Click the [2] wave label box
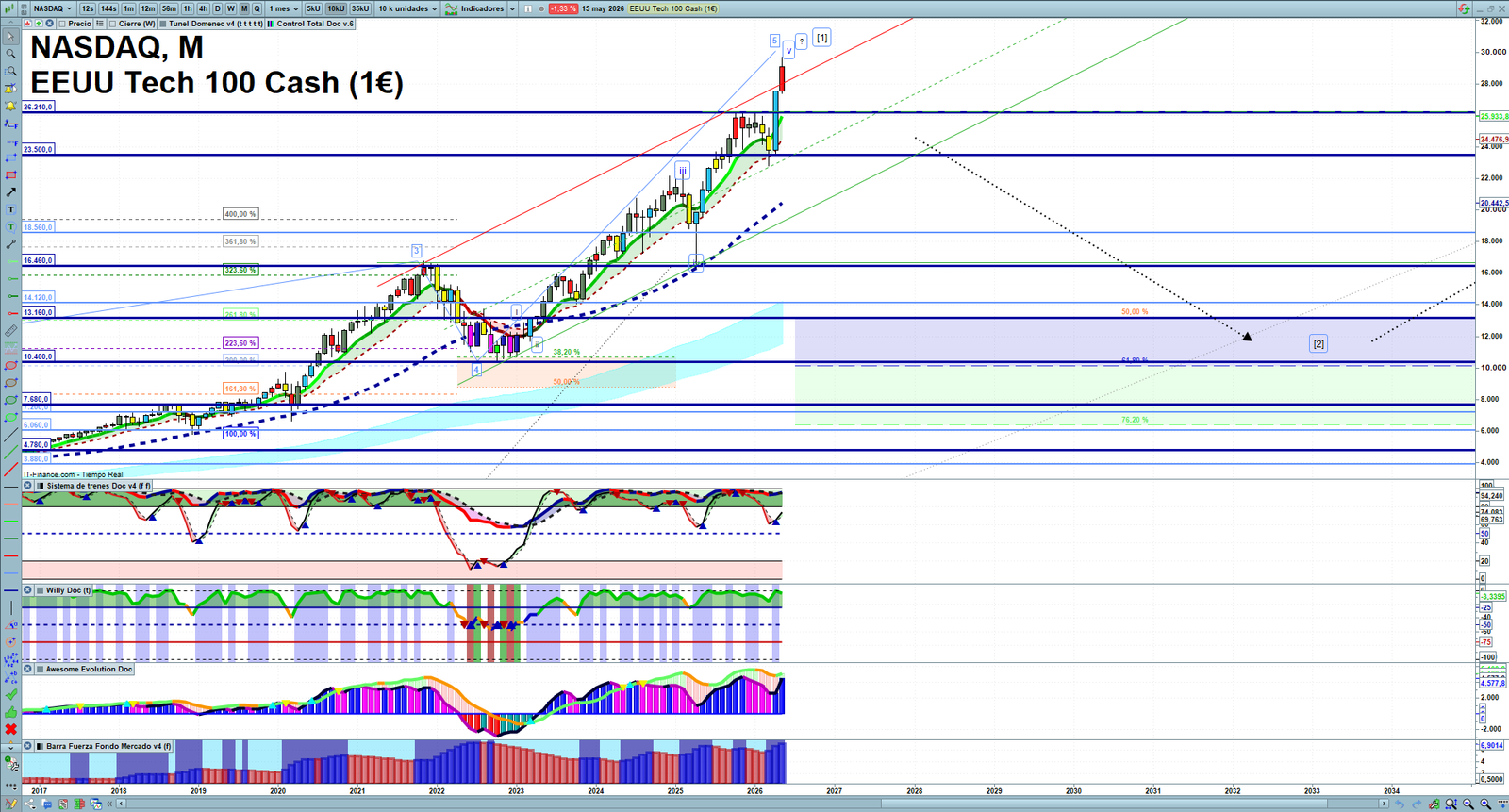The height and width of the screenshot is (812, 1509). 1318,344
